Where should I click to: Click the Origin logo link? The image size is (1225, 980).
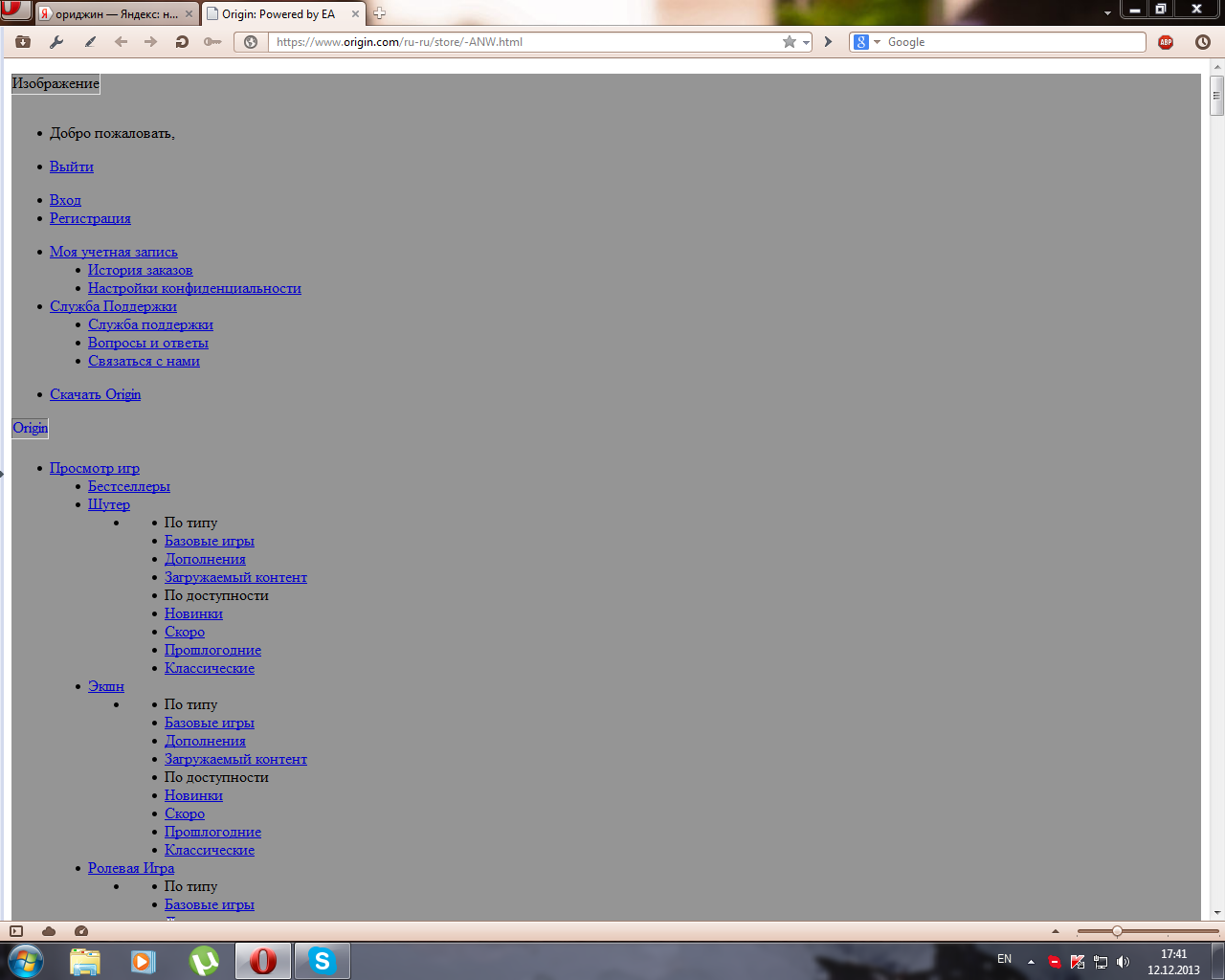click(x=30, y=428)
